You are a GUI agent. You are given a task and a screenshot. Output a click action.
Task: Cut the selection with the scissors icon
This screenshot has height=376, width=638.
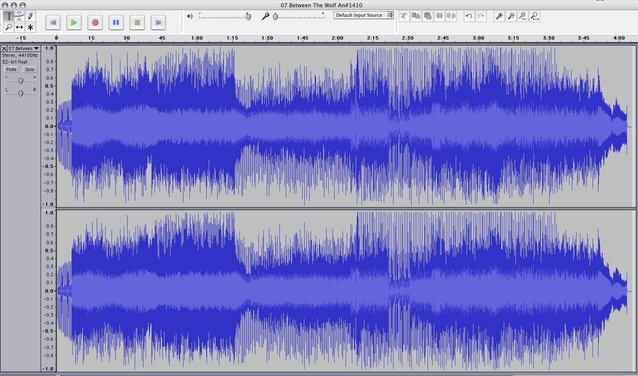pyautogui.click(x=404, y=16)
